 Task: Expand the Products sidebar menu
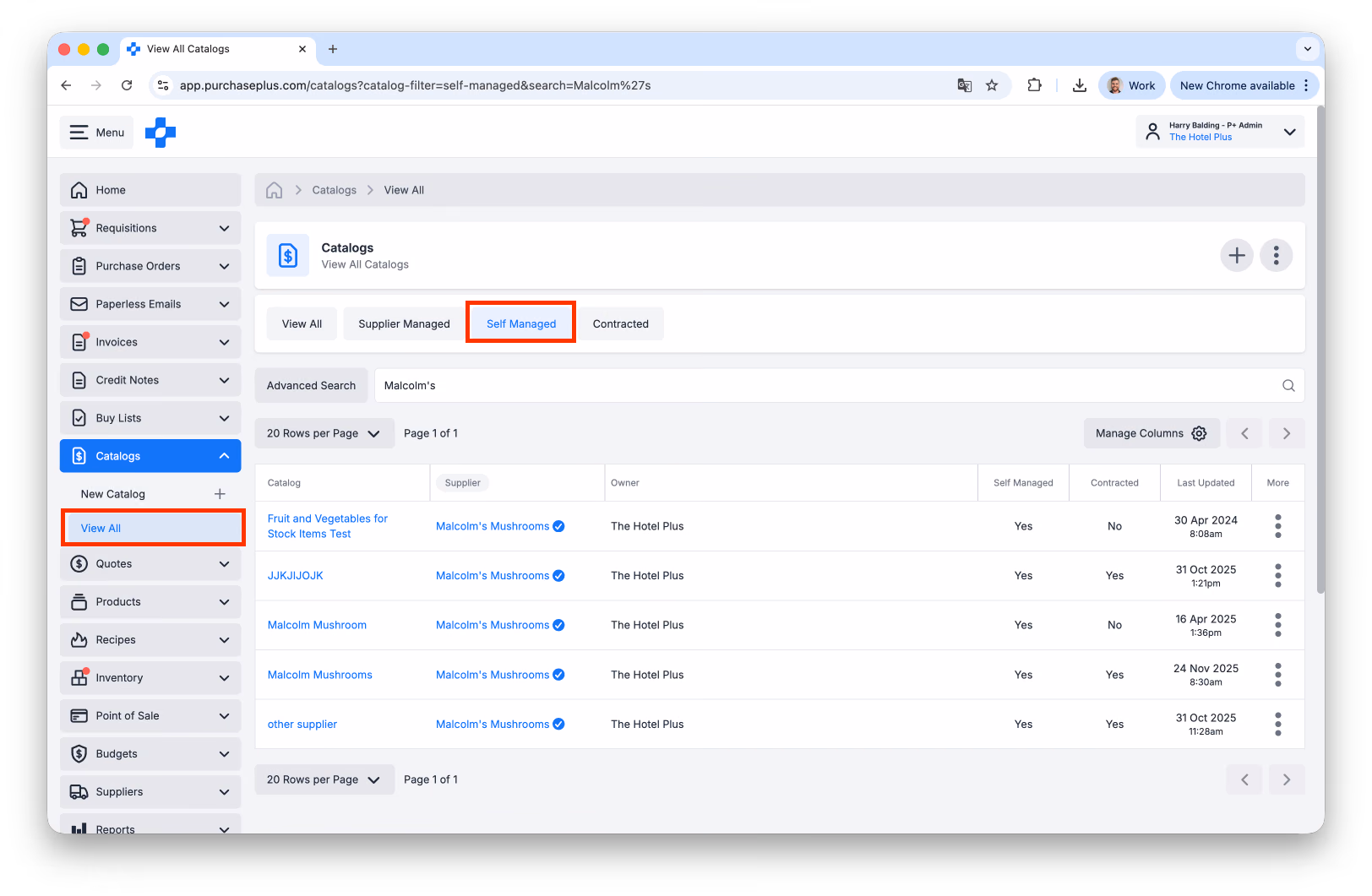point(150,602)
